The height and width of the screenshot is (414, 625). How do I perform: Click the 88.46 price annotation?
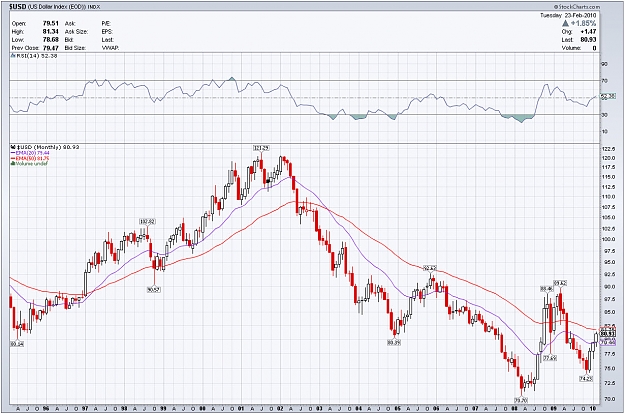pyautogui.click(x=546, y=288)
